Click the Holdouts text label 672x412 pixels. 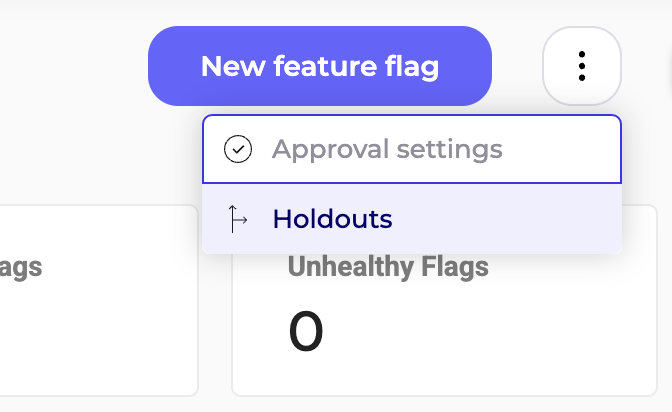click(x=332, y=219)
